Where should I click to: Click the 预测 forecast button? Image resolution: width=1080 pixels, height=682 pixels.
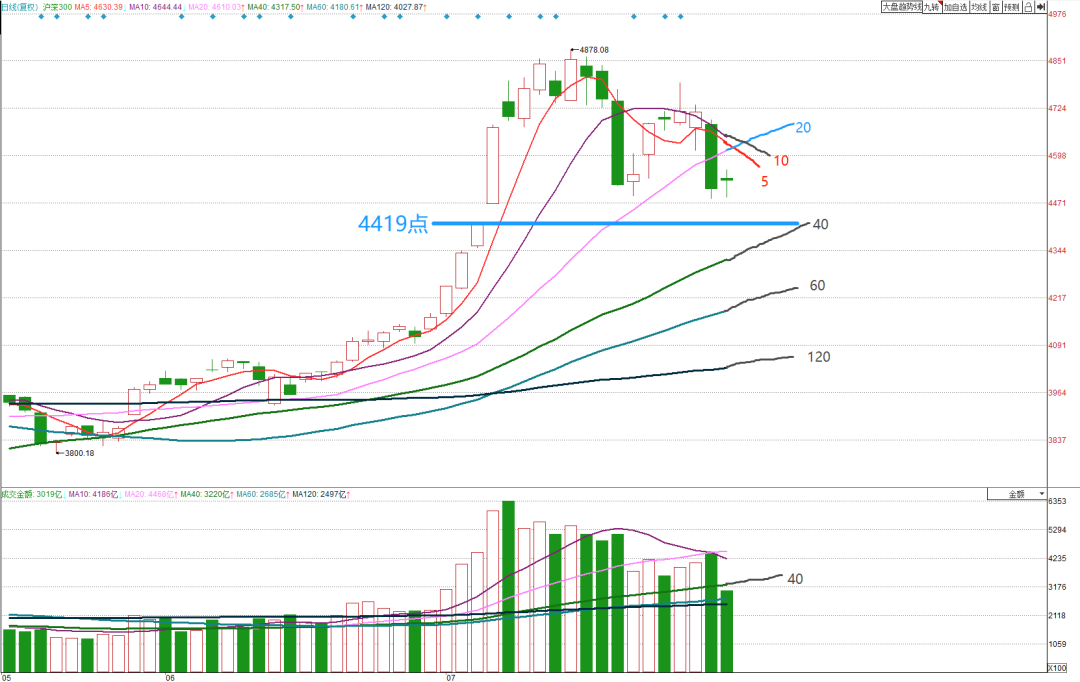[x=1012, y=7]
